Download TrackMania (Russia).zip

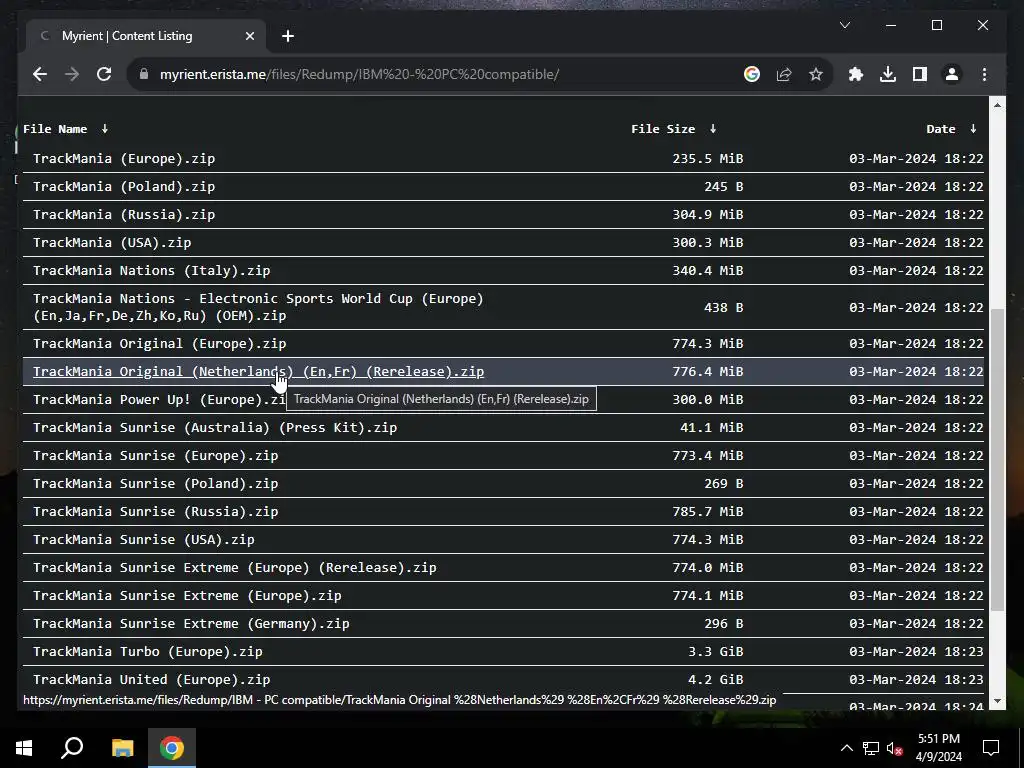coord(124,215)
